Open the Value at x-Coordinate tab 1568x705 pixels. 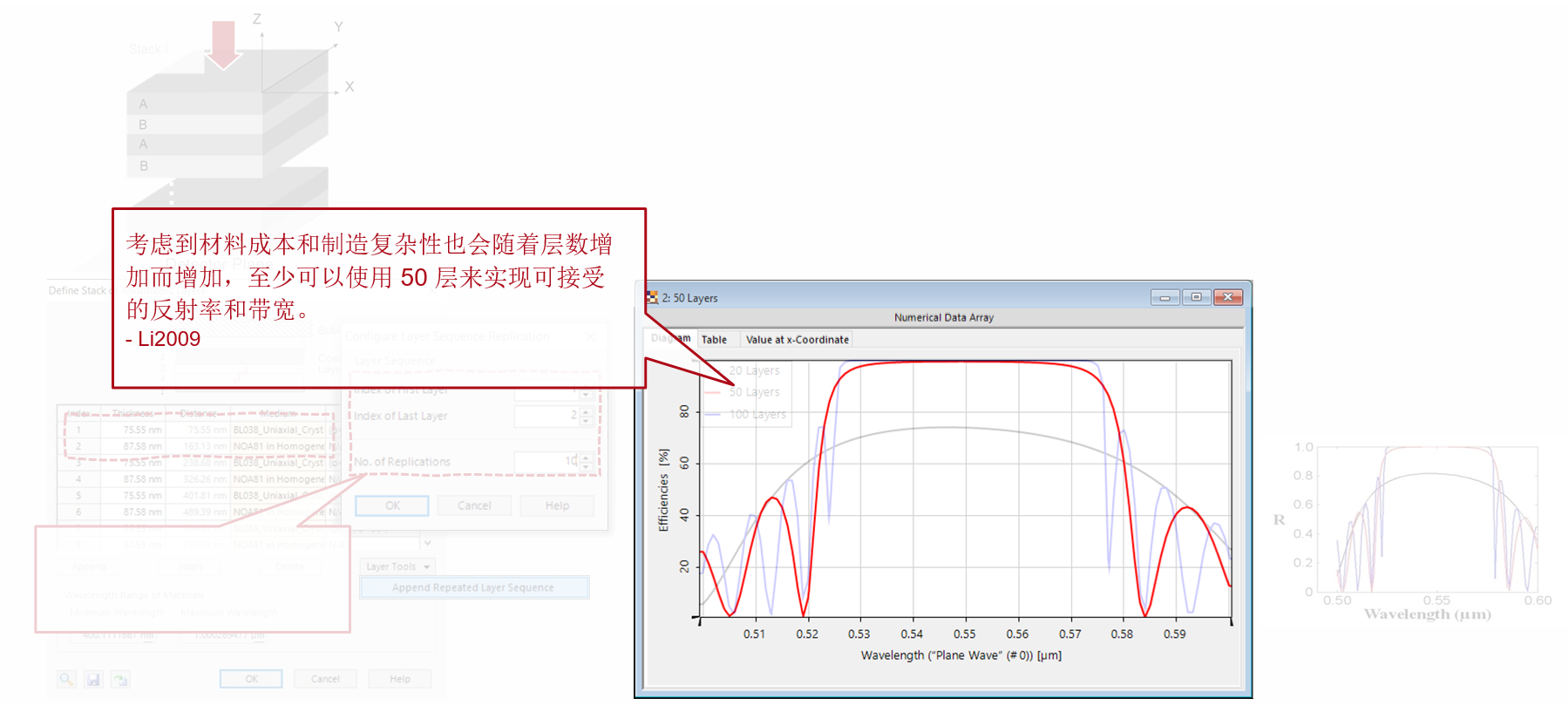tap(797, 340)
